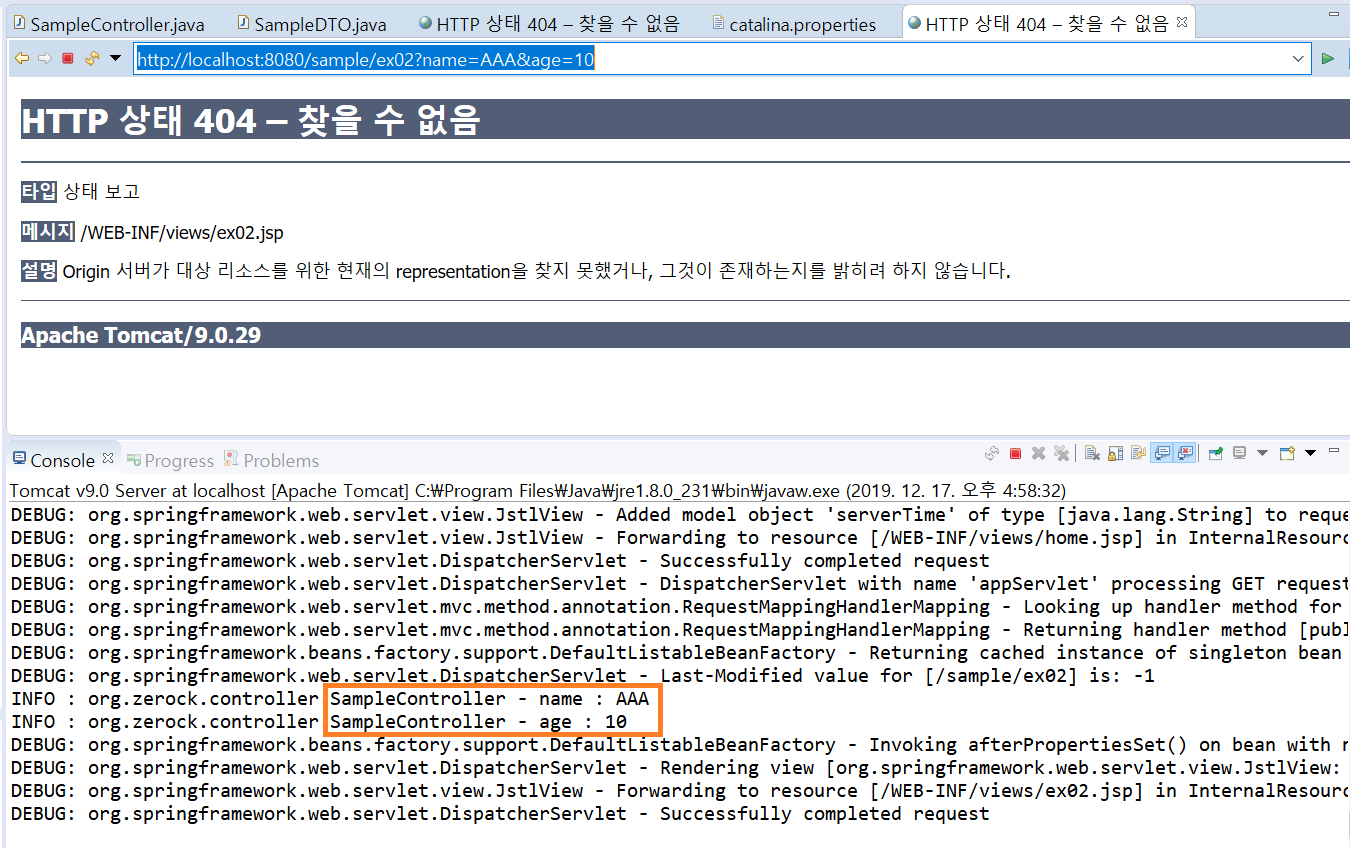Image resolution: width=1350 pixels, height=848 pixels.
Task: Click the '상태 보고' text
Action: tap(102, 191)
